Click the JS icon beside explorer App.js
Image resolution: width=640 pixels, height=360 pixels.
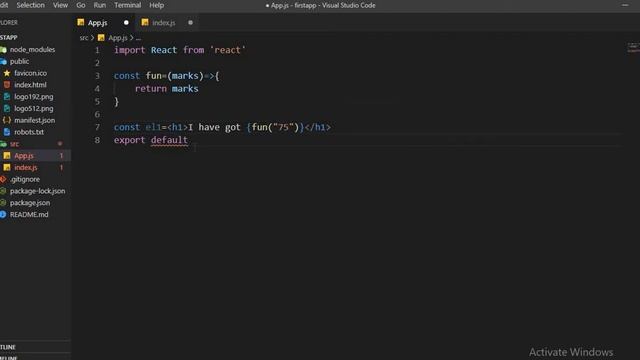(7, 156)
